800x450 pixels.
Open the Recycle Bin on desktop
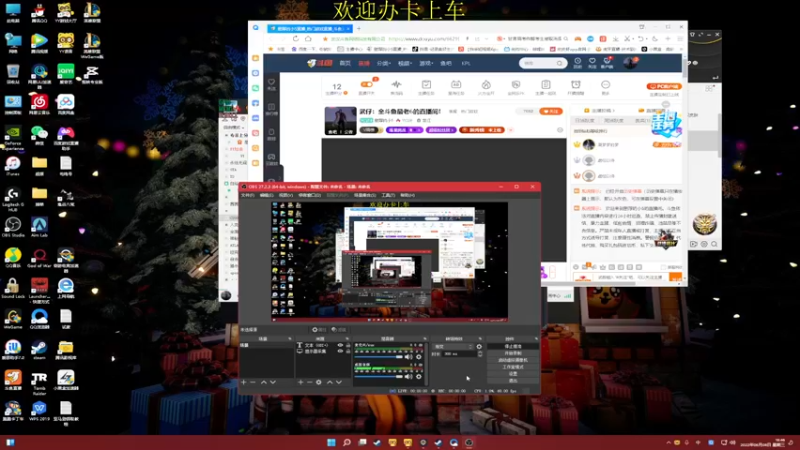coord(13,74)
